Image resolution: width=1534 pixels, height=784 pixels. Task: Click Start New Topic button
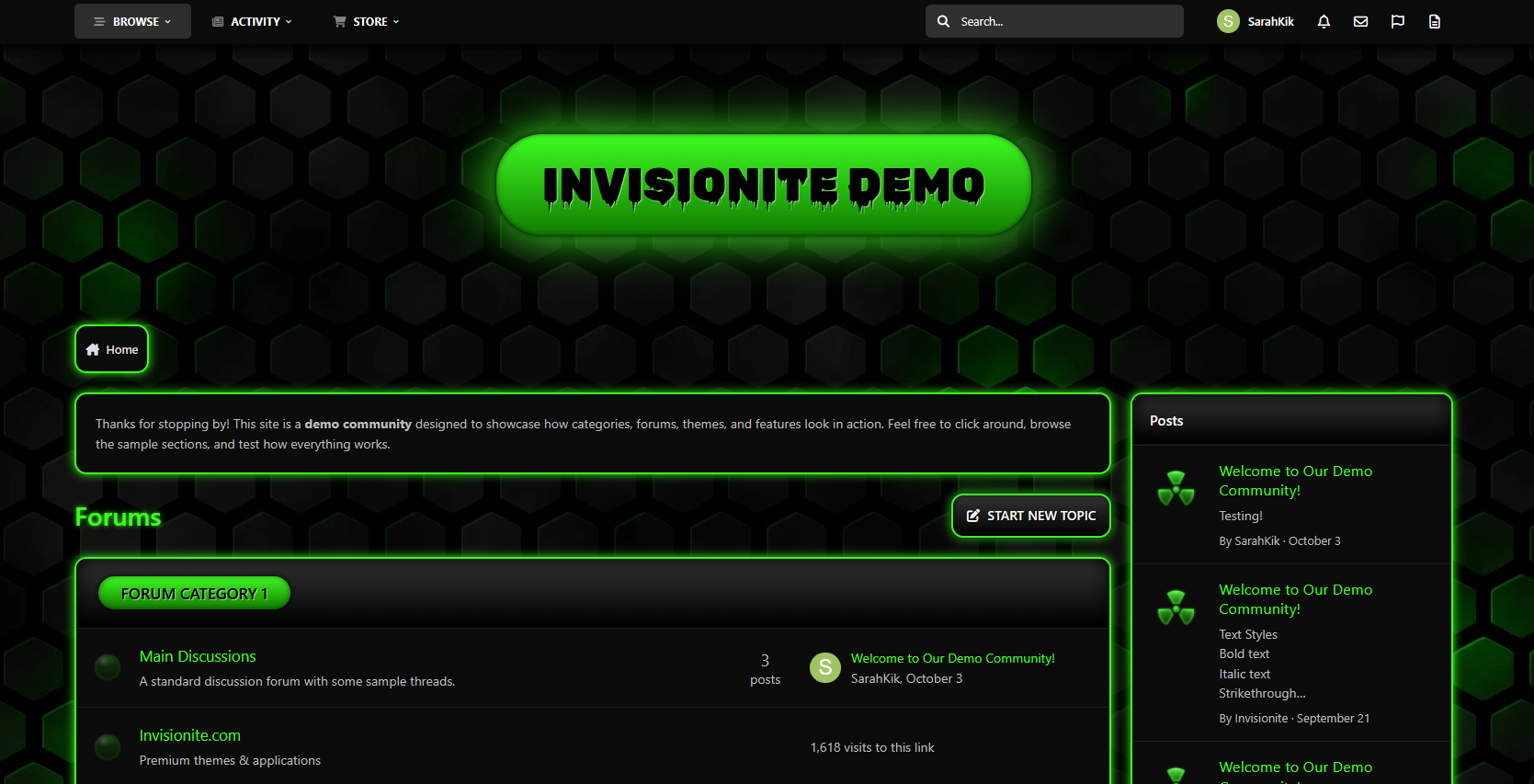pyautogui.click(x=1031, y=516)
